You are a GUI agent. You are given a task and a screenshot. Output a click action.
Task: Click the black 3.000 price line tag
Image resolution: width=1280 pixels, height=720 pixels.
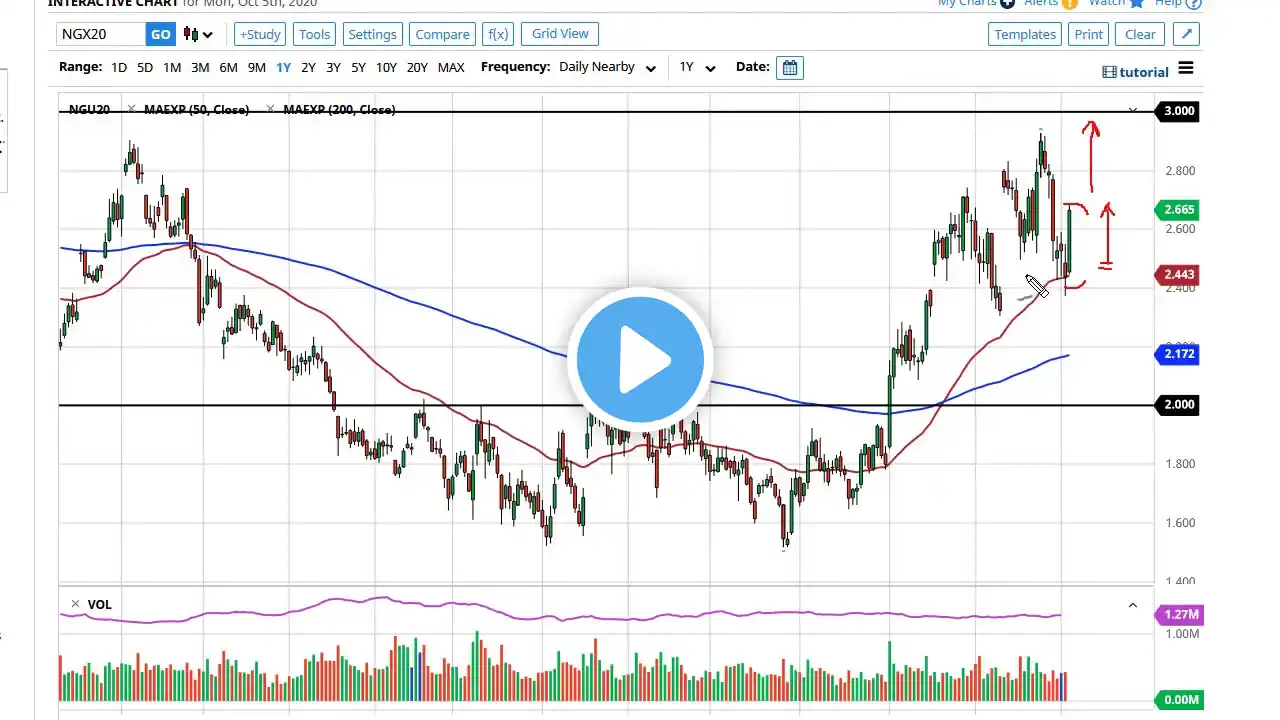[x=1176, y=111]
